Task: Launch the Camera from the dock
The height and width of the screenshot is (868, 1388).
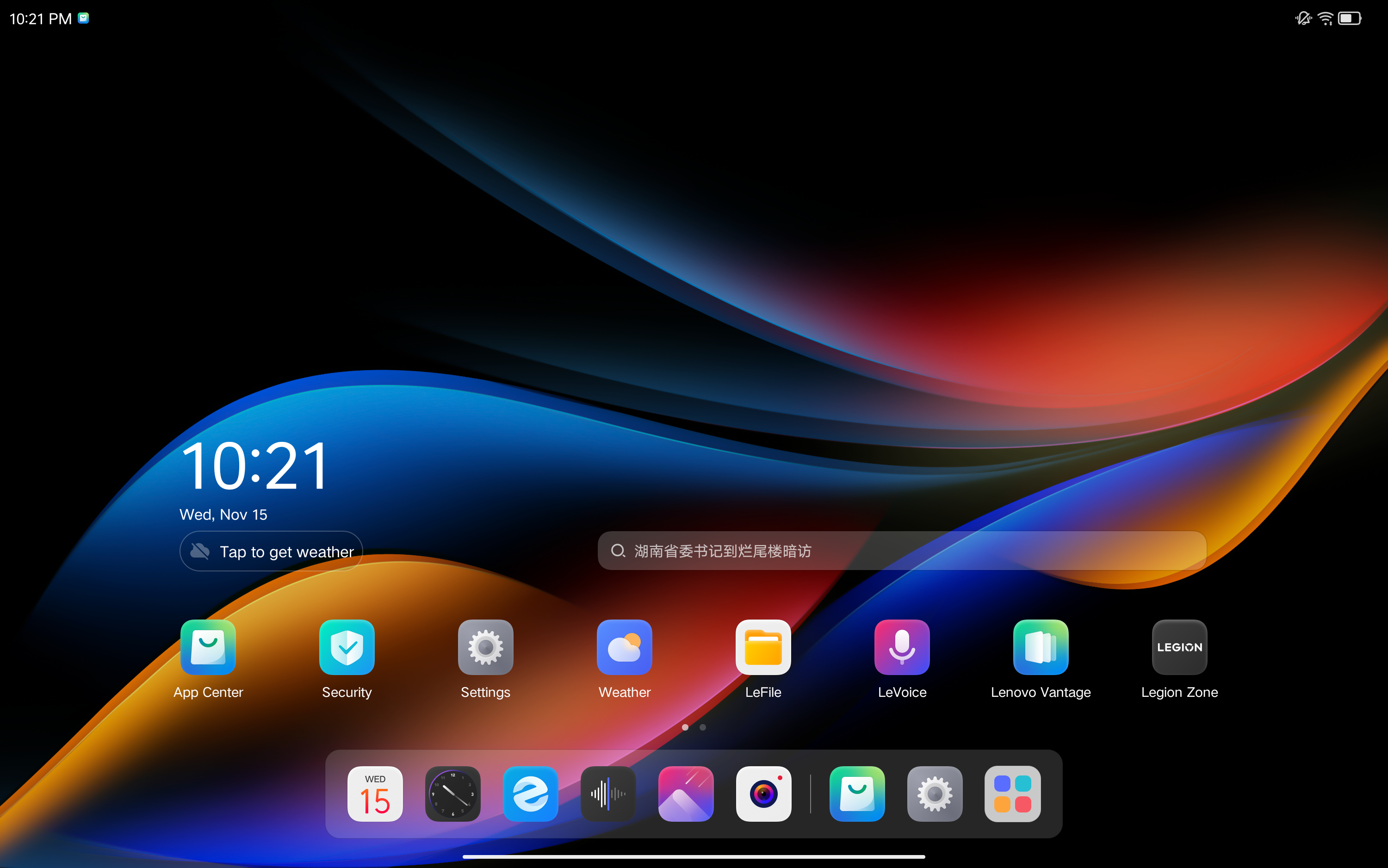Action: pos(763,794)
